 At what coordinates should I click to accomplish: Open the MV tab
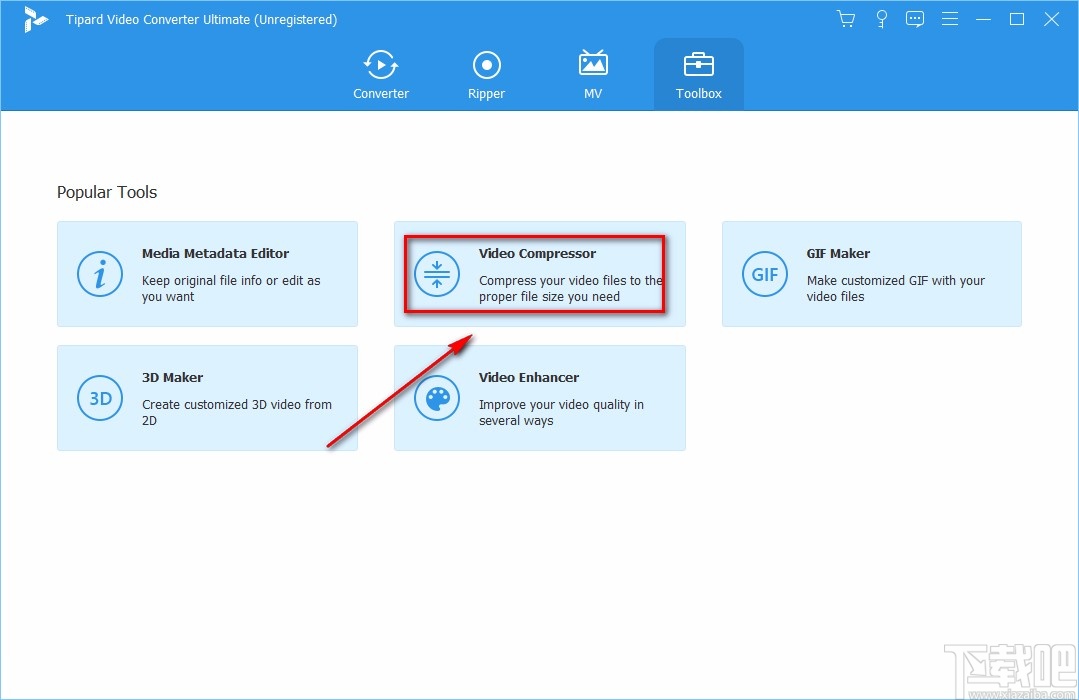tap(592, 74)
